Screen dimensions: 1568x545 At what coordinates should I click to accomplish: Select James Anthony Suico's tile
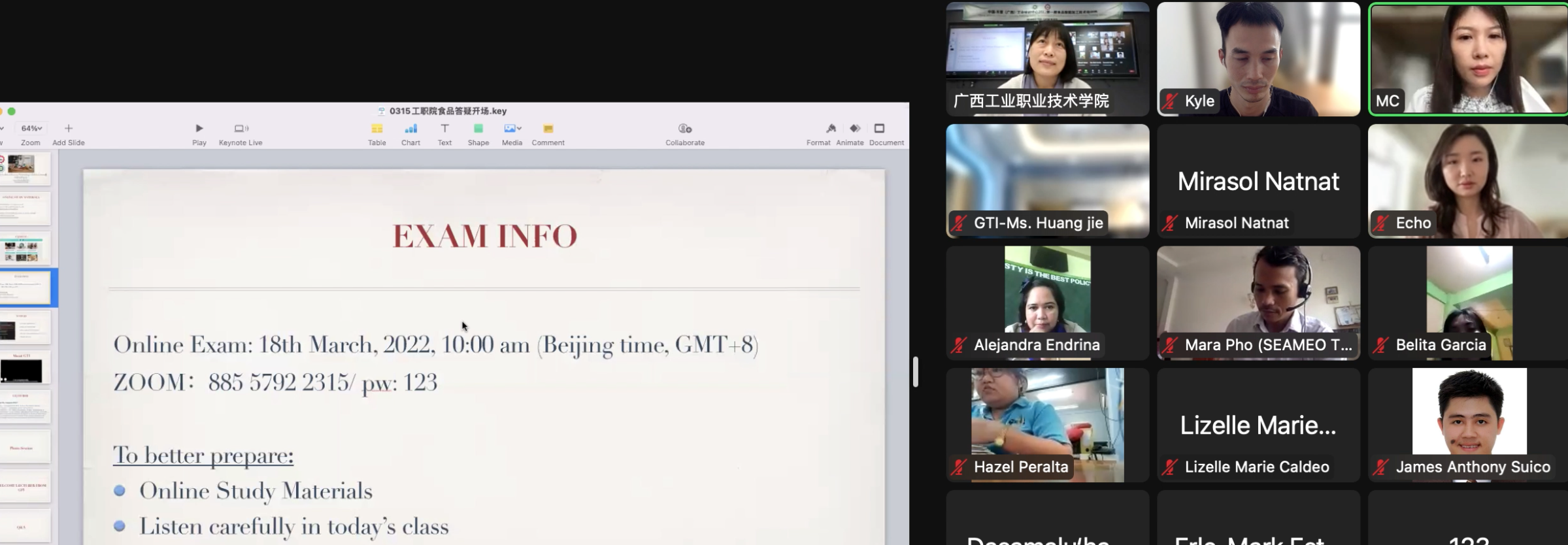pyautogui.click(x=1469, y=425)
